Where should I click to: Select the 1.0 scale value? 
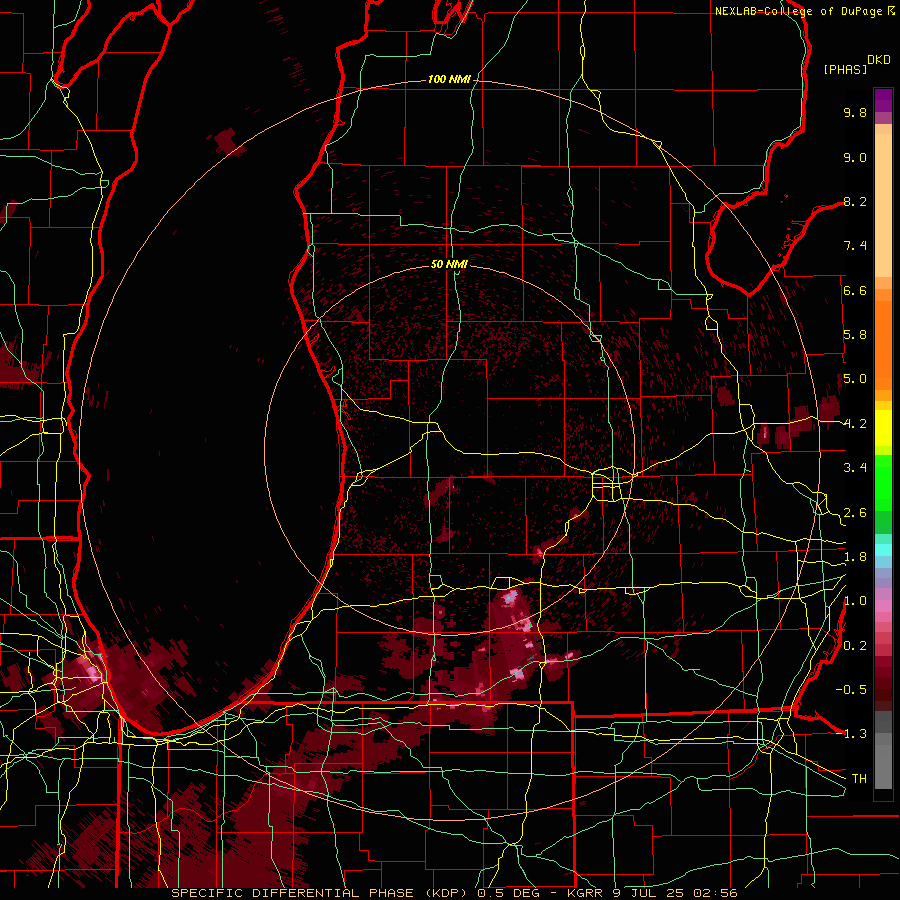855,602
